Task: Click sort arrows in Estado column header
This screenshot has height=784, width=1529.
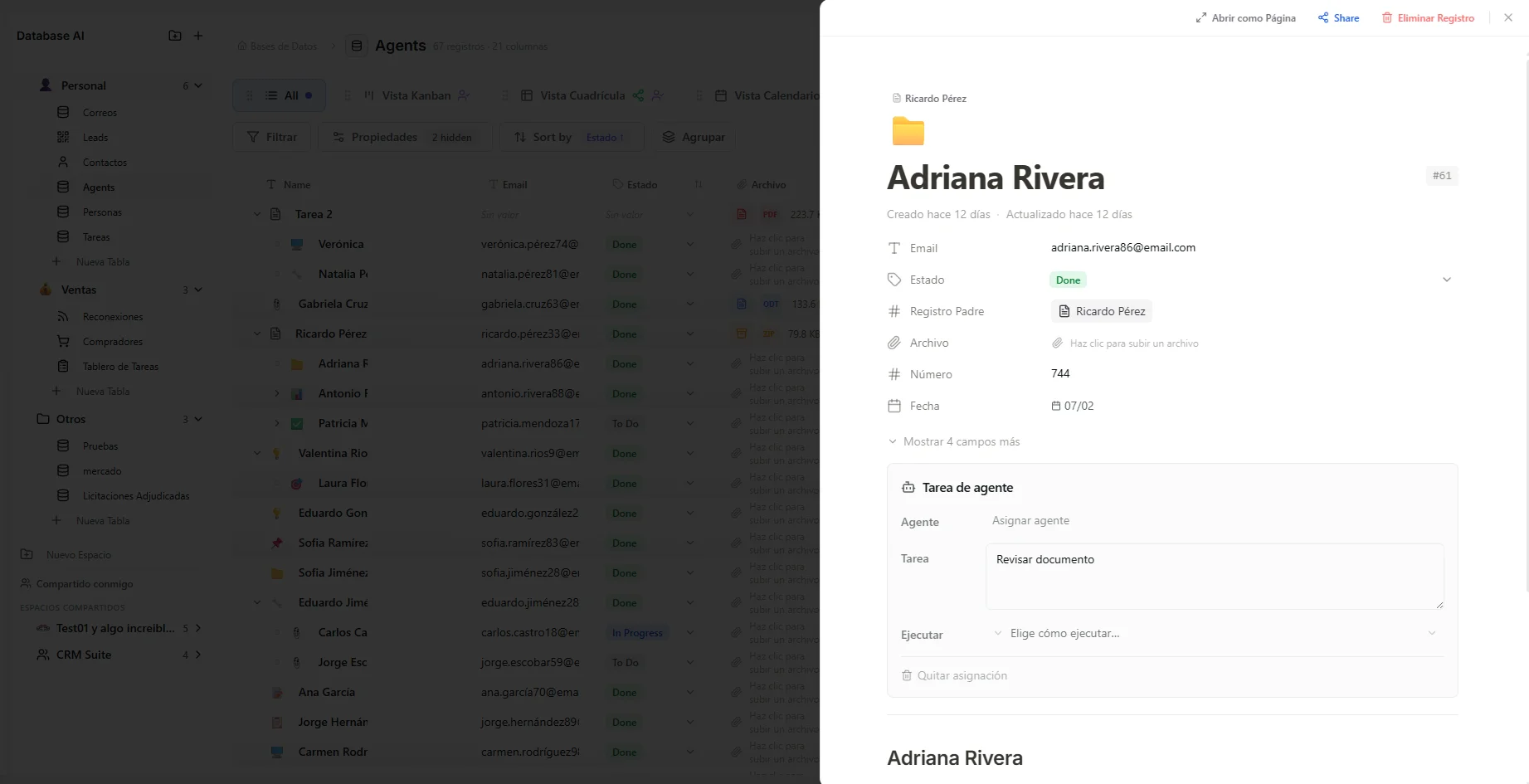Action: (698, 184)
